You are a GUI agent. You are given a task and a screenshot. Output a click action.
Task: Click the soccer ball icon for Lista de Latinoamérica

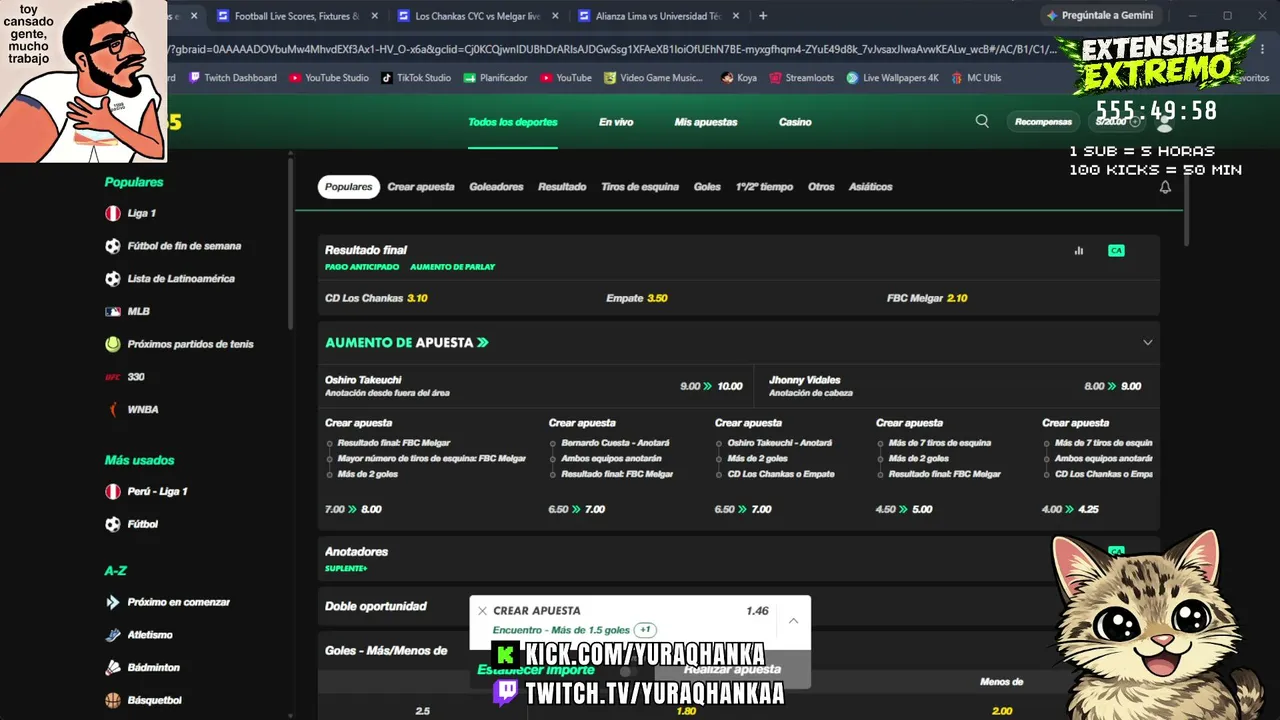[113, 279]
